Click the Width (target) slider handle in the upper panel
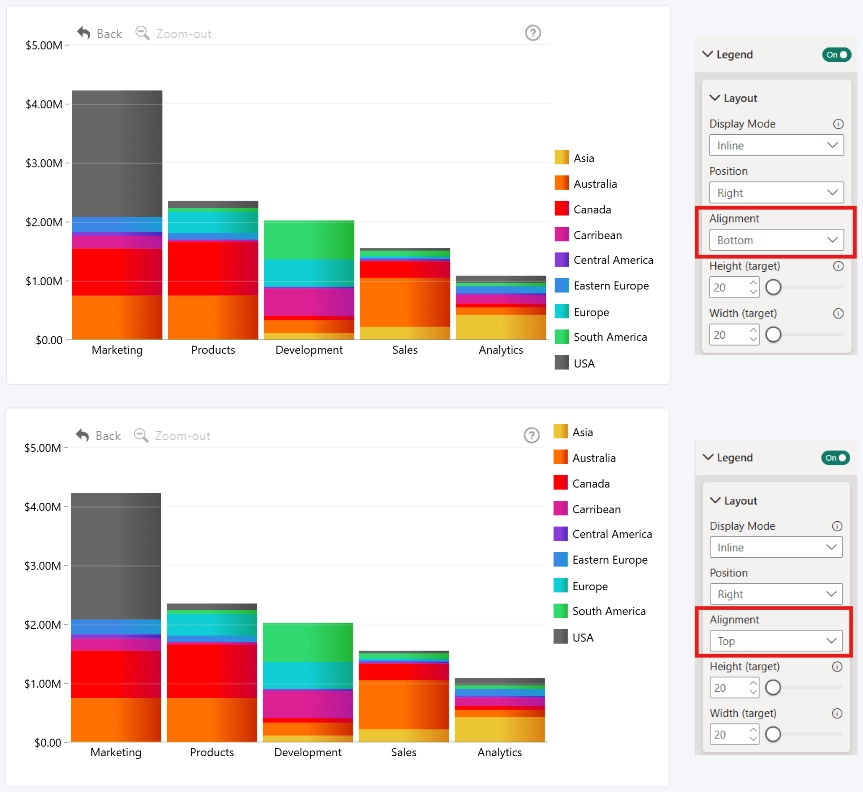The width and height of the screenshot is (863, 792). pyautogui.click(x=773, y=334)
